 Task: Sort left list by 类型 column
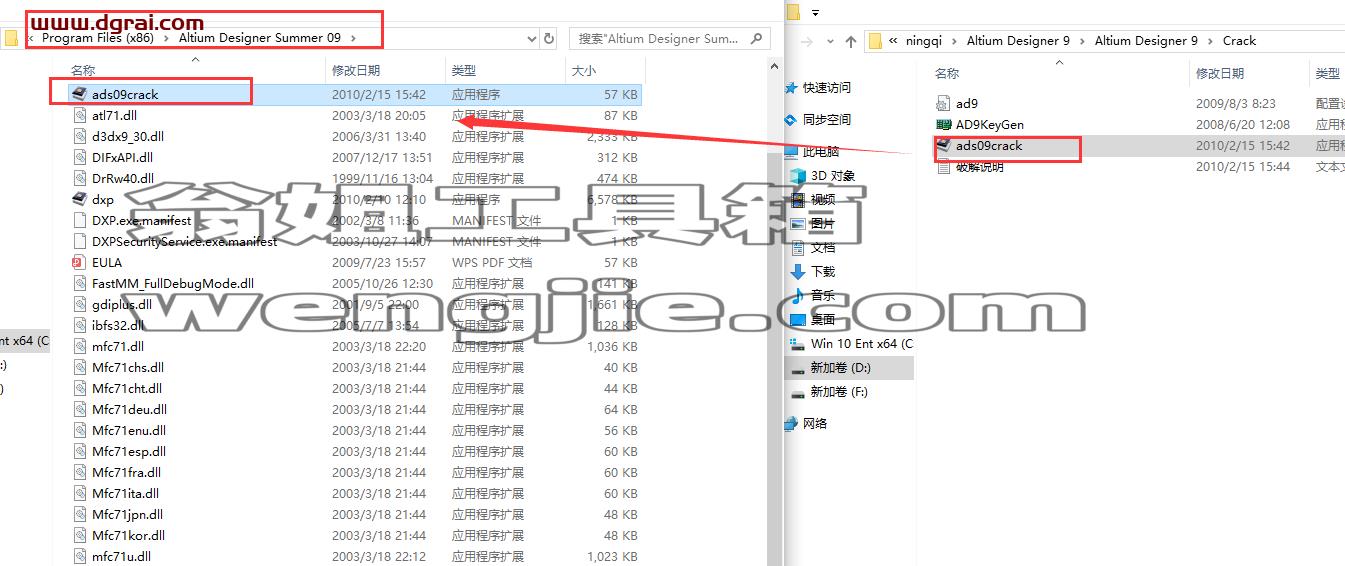(x=464, y=71)
